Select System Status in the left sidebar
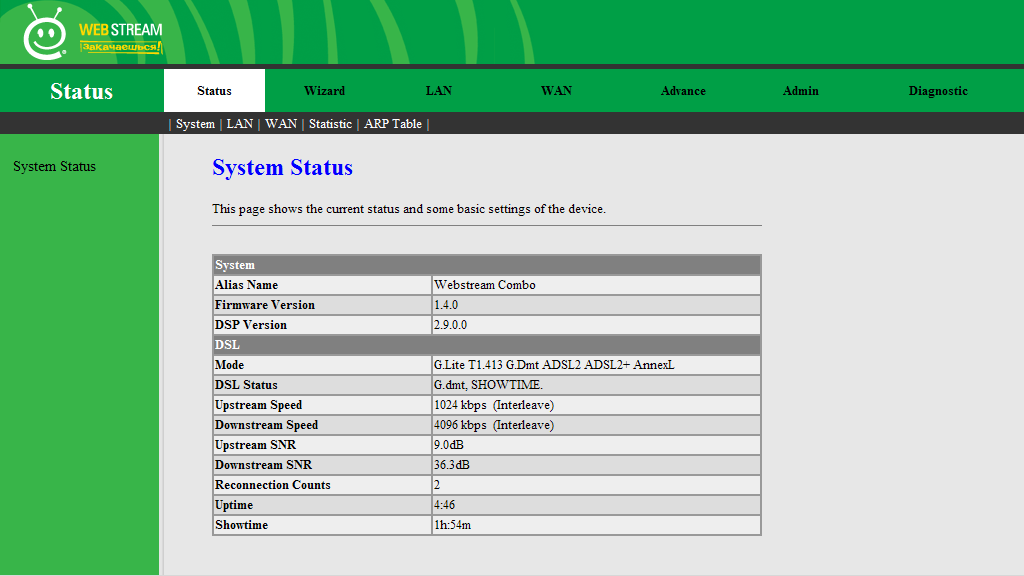Screen dimensions: 1024x576 55,167
